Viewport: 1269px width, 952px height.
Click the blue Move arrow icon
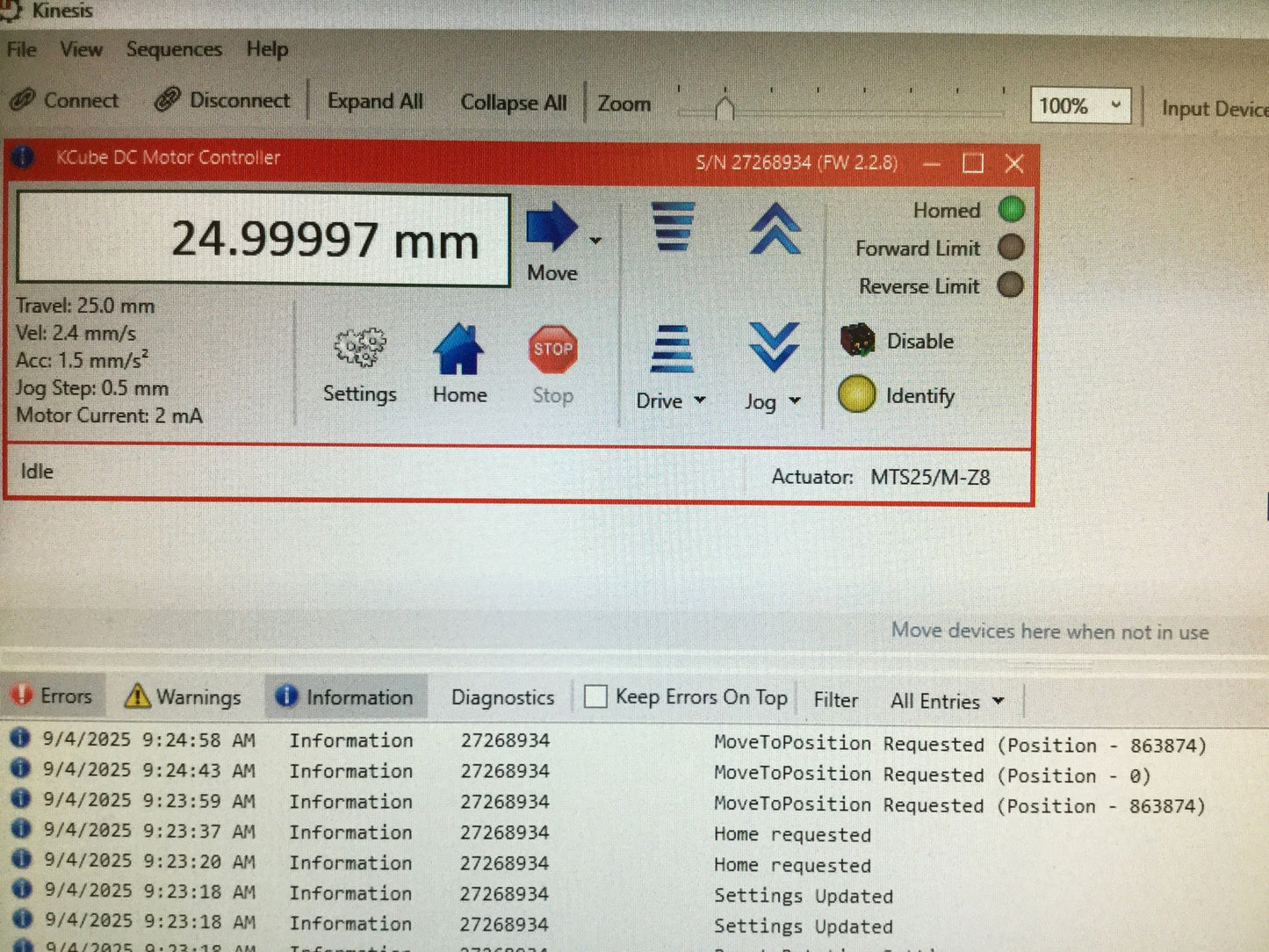pos(552,227)
